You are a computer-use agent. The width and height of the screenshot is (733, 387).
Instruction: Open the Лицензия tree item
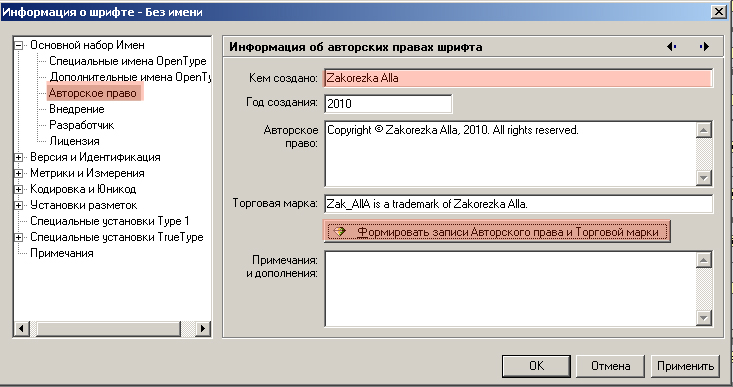click(74, 141)
